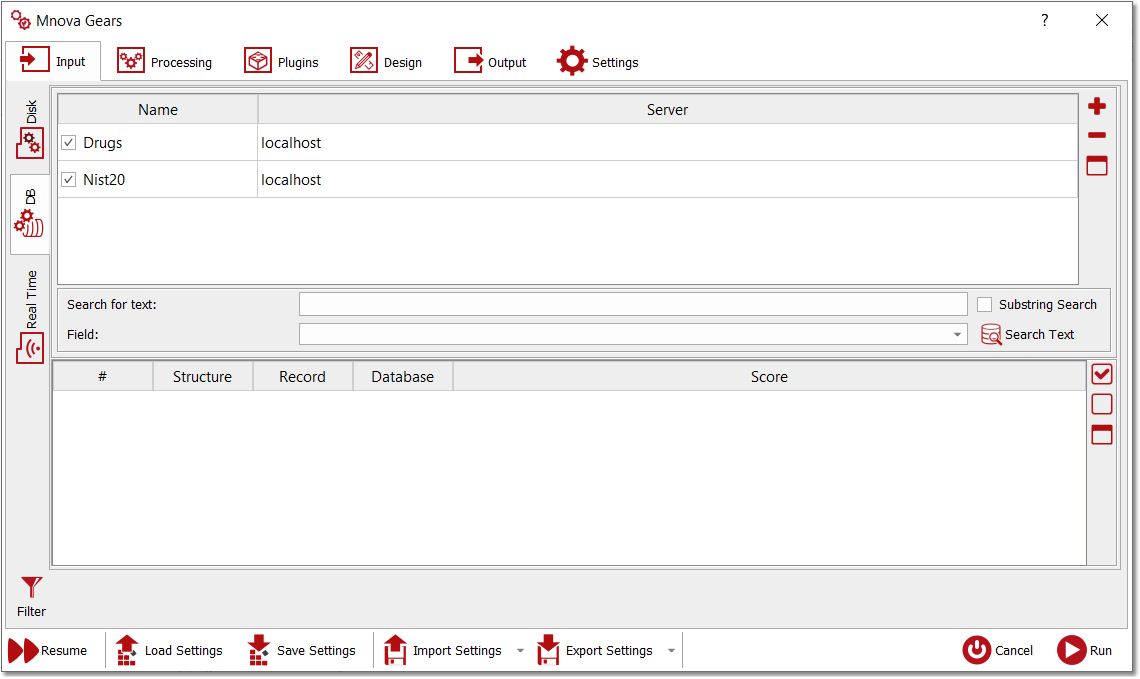Image resolution: width=1140 pixels, height=679 pixels.
Task: Open the Filter funnel tool
Action: [x=31, y=597]
